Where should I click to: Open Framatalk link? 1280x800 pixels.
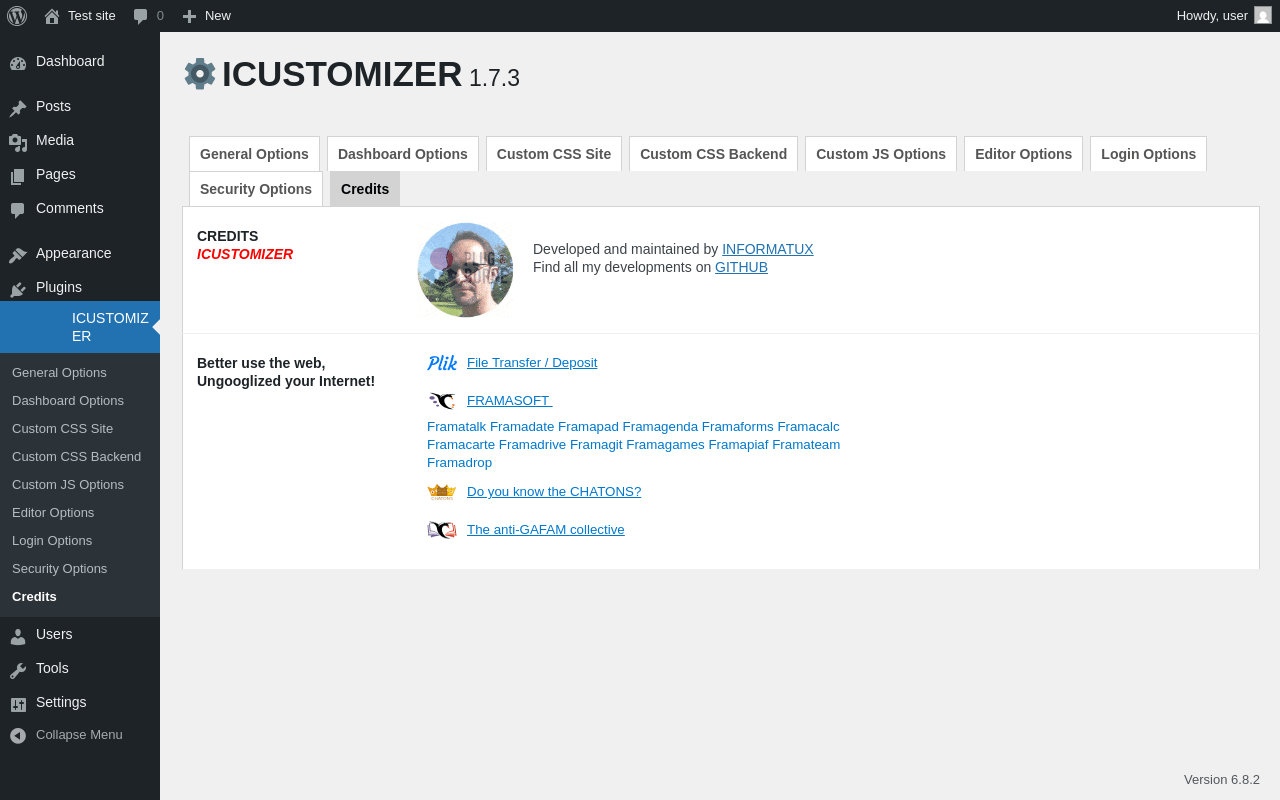click(456, 427)
